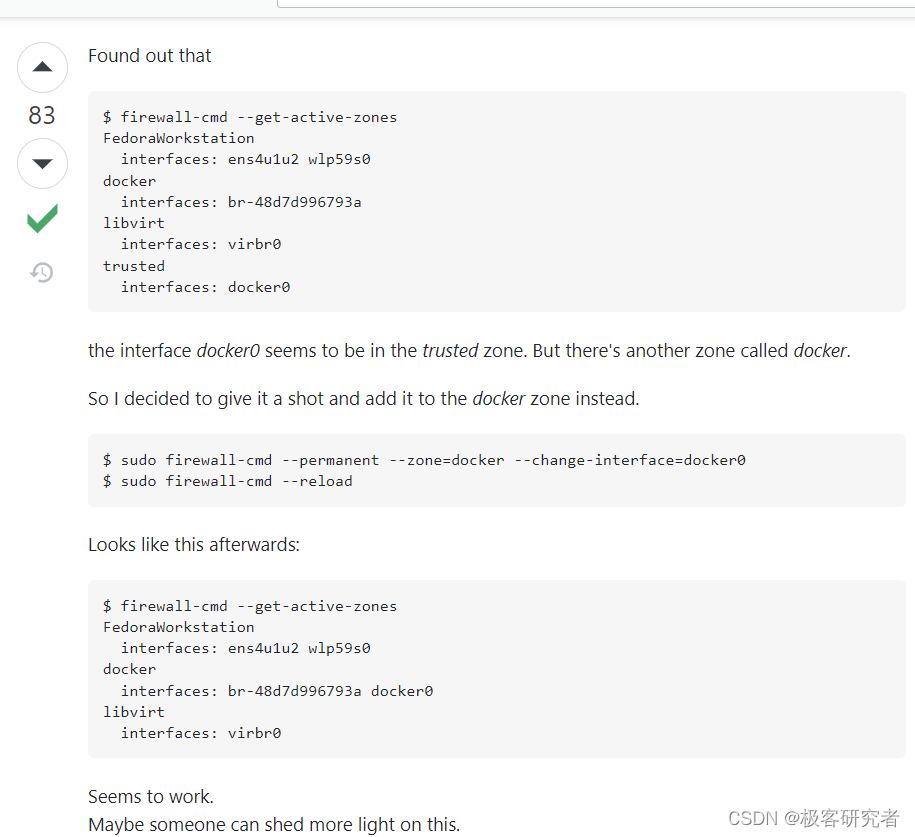This screenshot has height=837, width=915.
Task: Click the downvote arrow on the answer
Action: tap(42, 163)
